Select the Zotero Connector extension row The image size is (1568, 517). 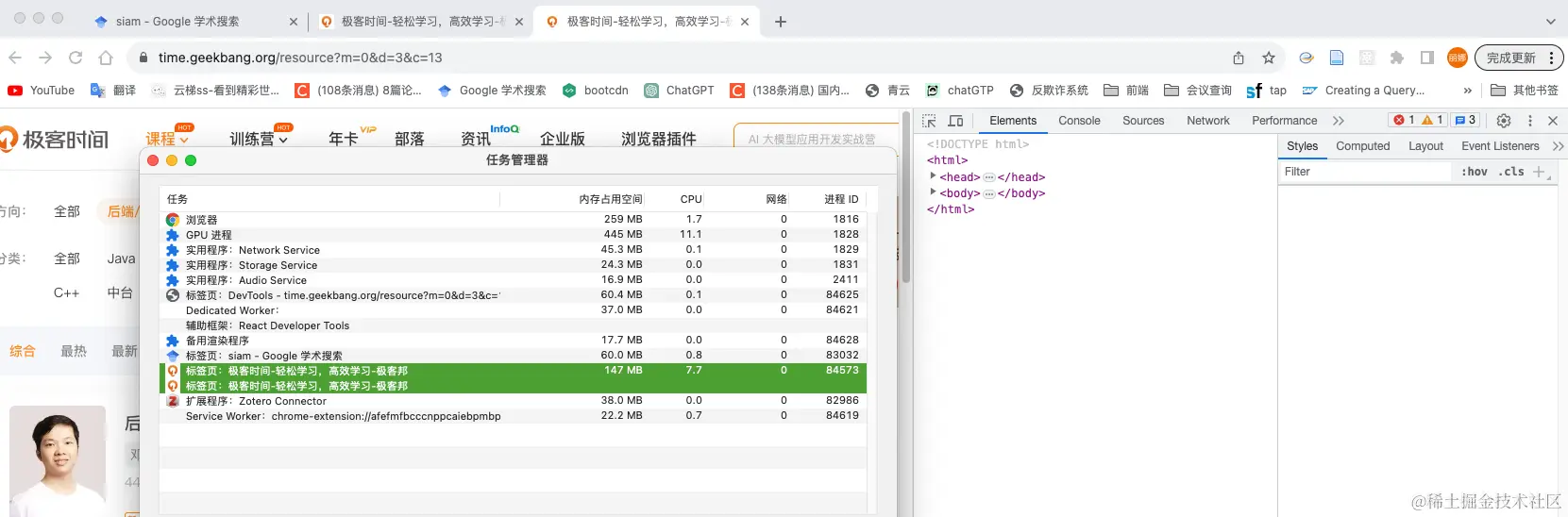514,401
